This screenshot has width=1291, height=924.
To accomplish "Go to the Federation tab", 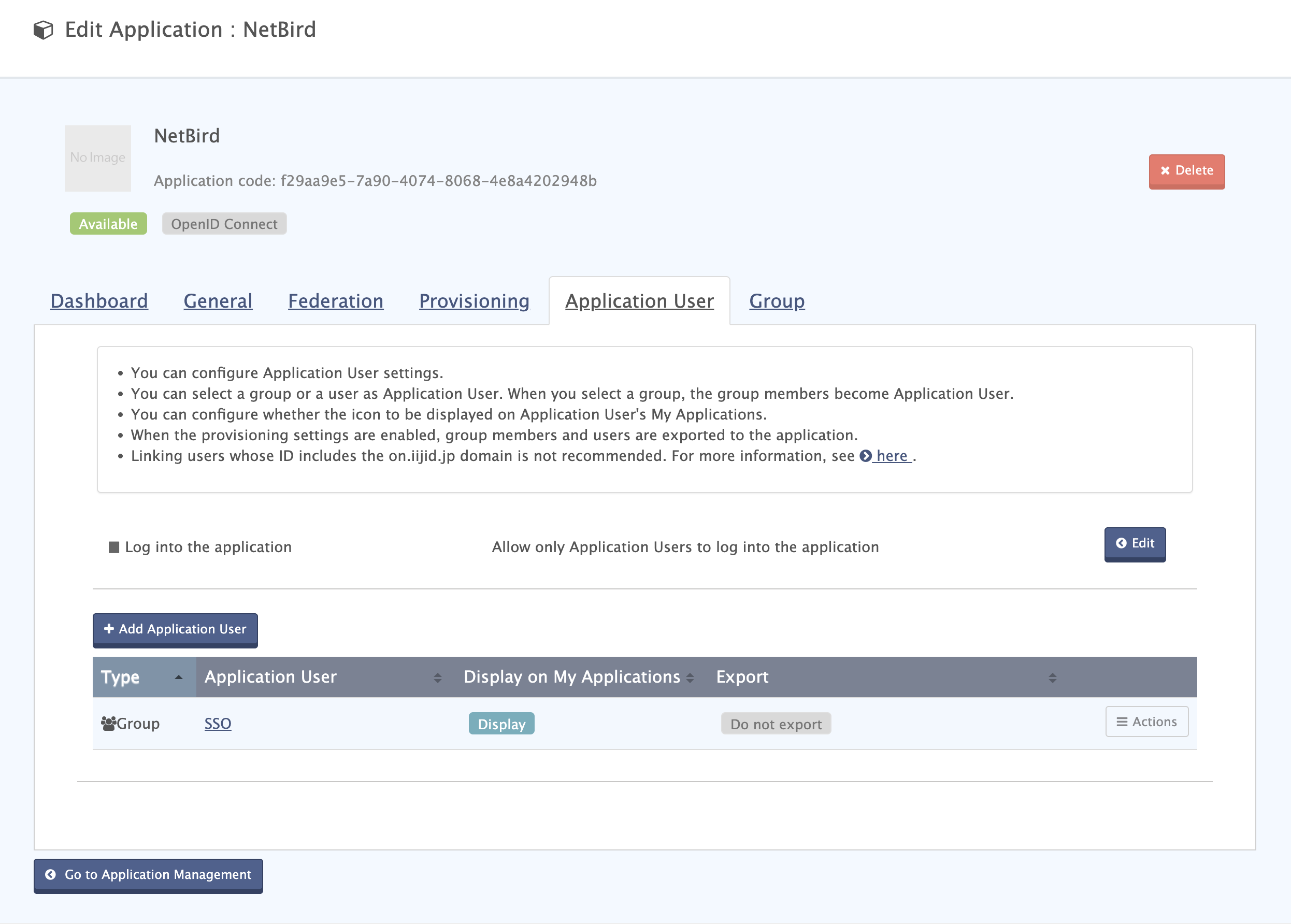I will click(x=336, y=301).
